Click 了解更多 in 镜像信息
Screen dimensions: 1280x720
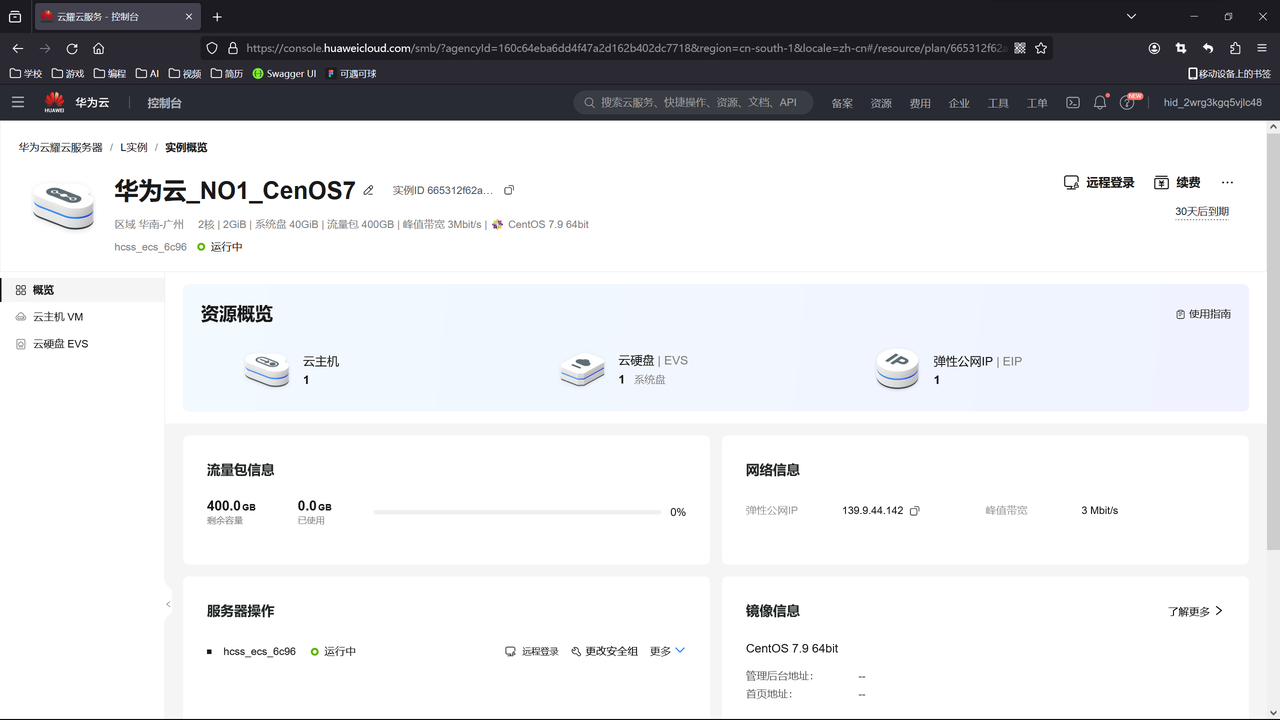point(1196,611)
